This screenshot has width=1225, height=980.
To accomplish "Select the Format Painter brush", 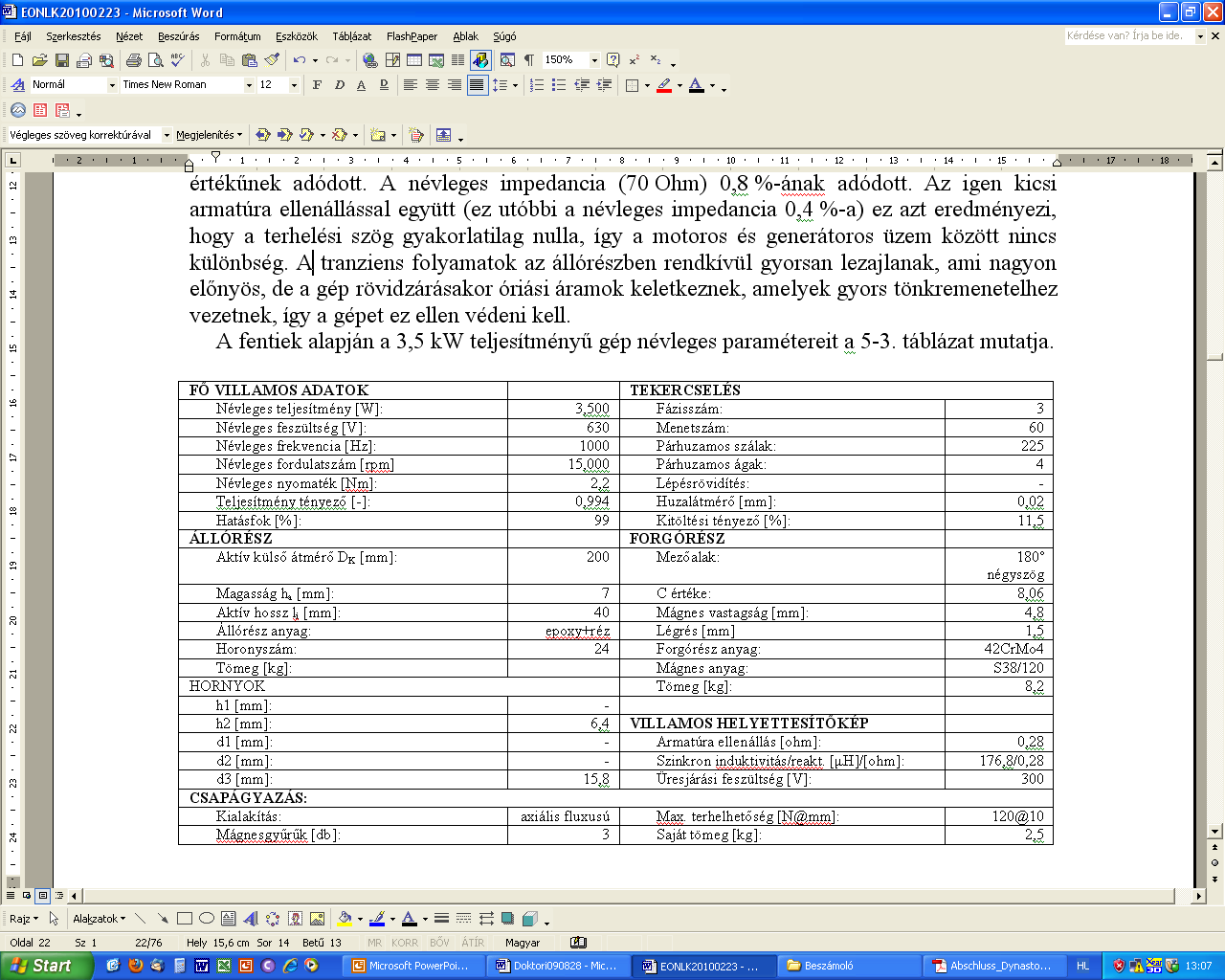I will [x=272, y=60].
